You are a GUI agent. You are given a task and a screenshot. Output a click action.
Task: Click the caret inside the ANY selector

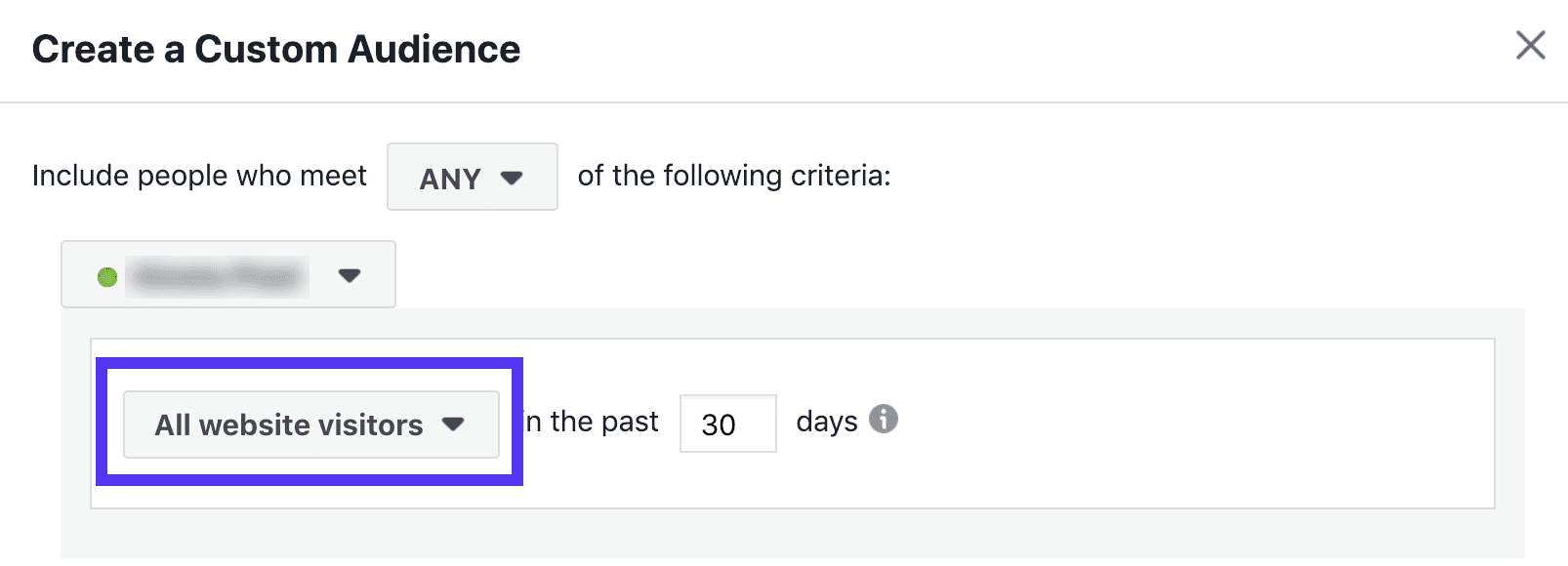pyautogui.click(x=512, y=178)
